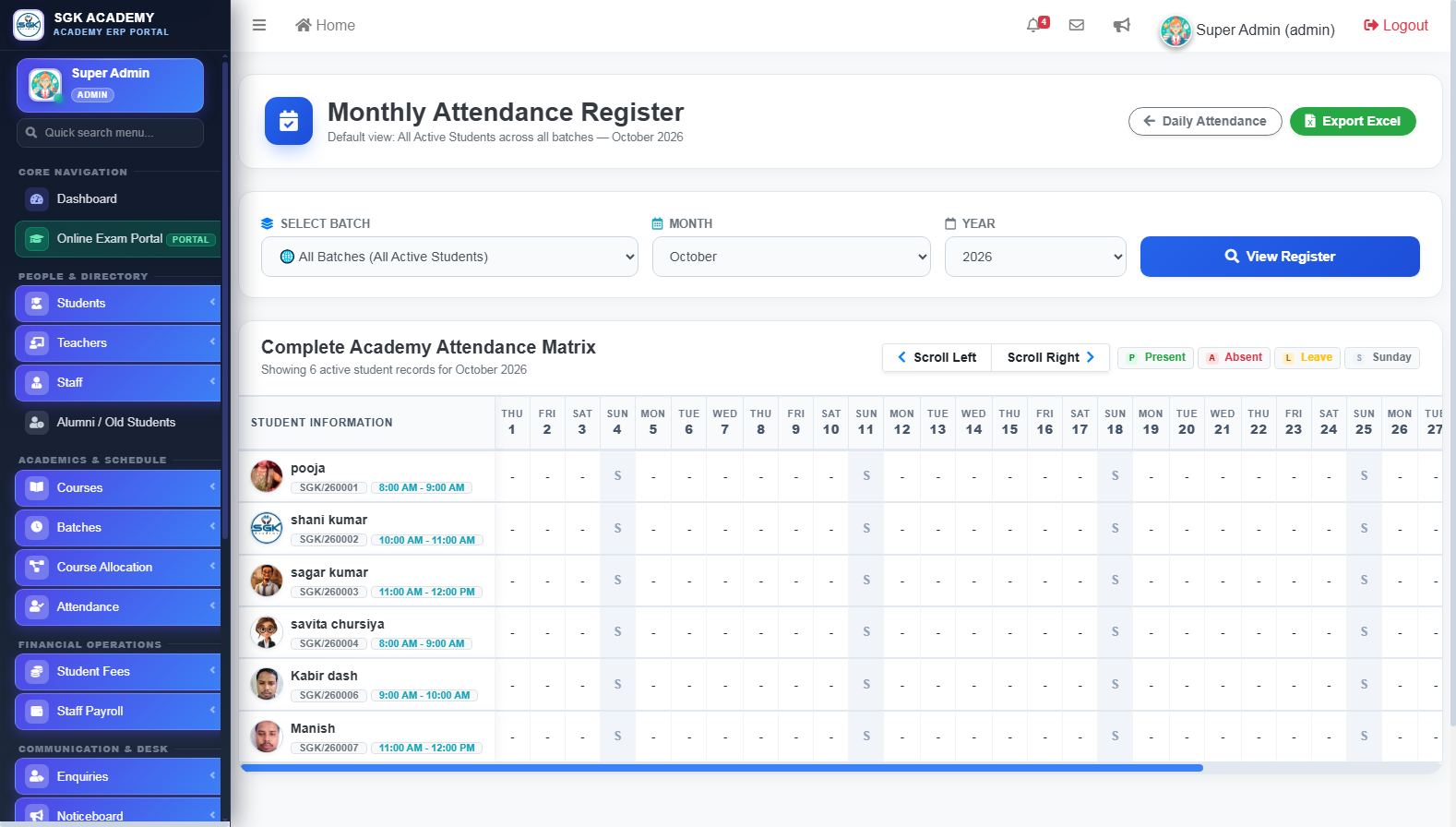1456x827 pixels.
Task: Open Alumni / Old Students menu item
Action: [x=118, y=422]
